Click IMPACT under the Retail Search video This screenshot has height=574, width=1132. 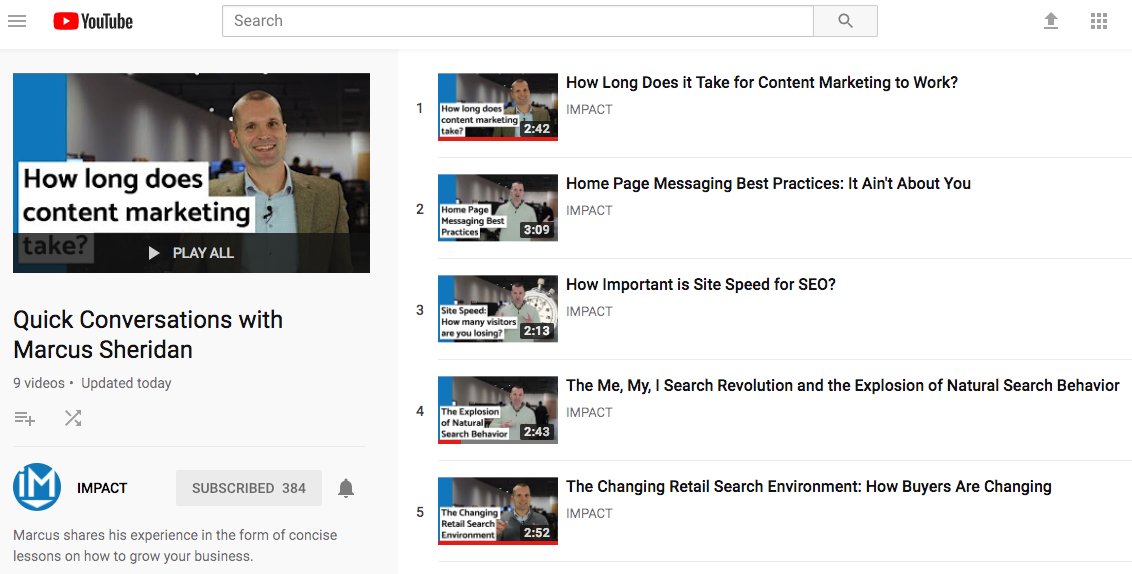(589, 514)
